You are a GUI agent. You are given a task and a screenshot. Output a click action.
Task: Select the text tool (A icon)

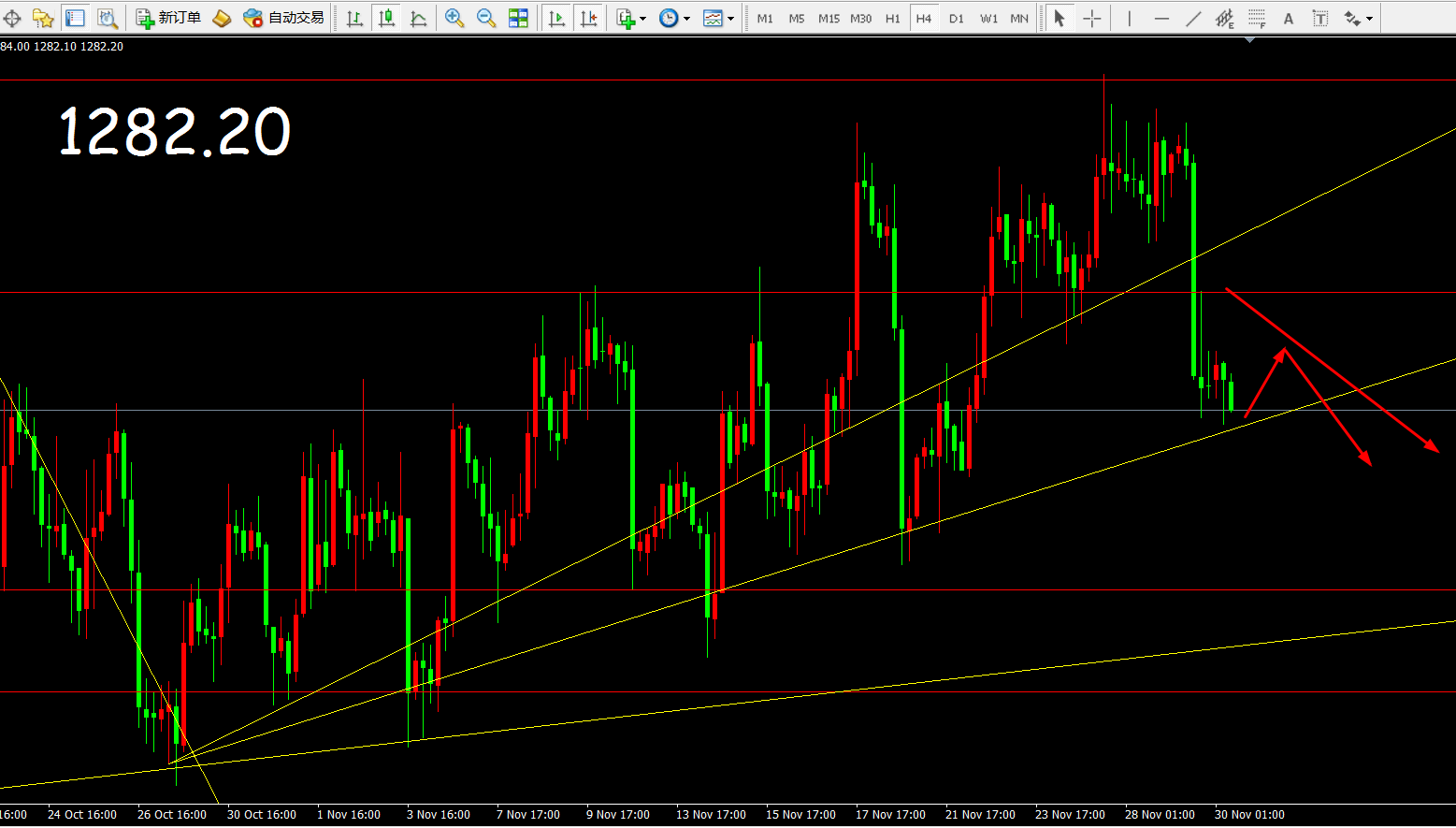click(1289, 18)
